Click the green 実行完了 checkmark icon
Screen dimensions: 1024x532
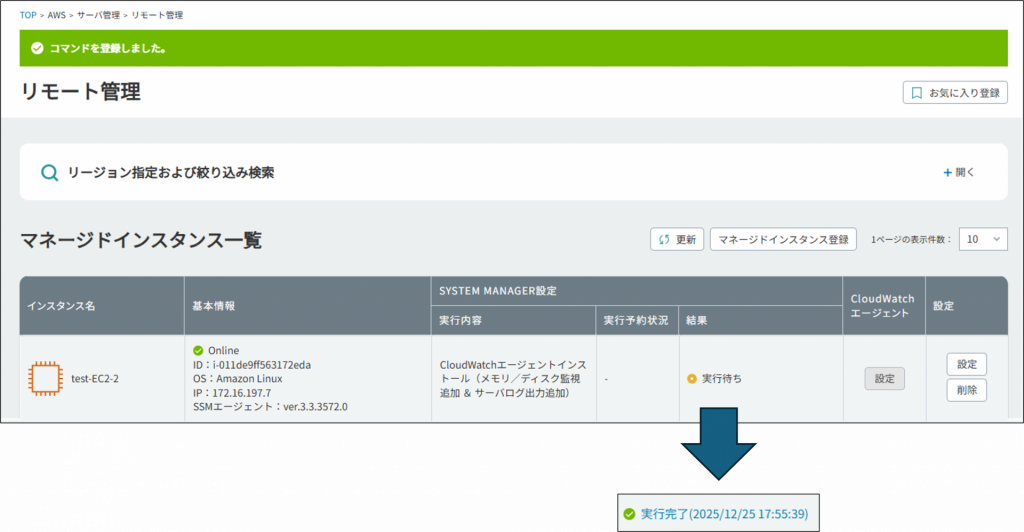point(629,514)
